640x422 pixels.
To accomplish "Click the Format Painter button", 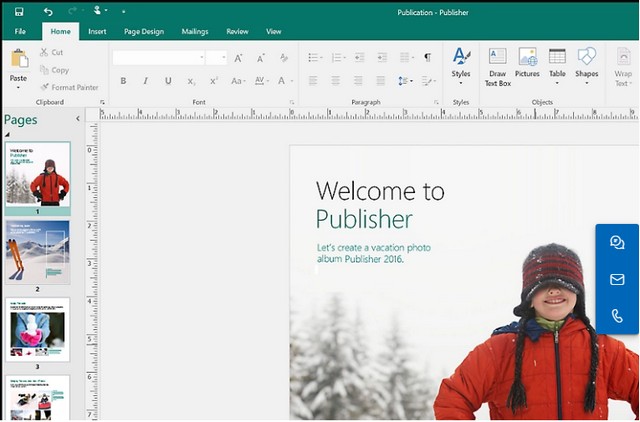I will (x=69, y=87).
